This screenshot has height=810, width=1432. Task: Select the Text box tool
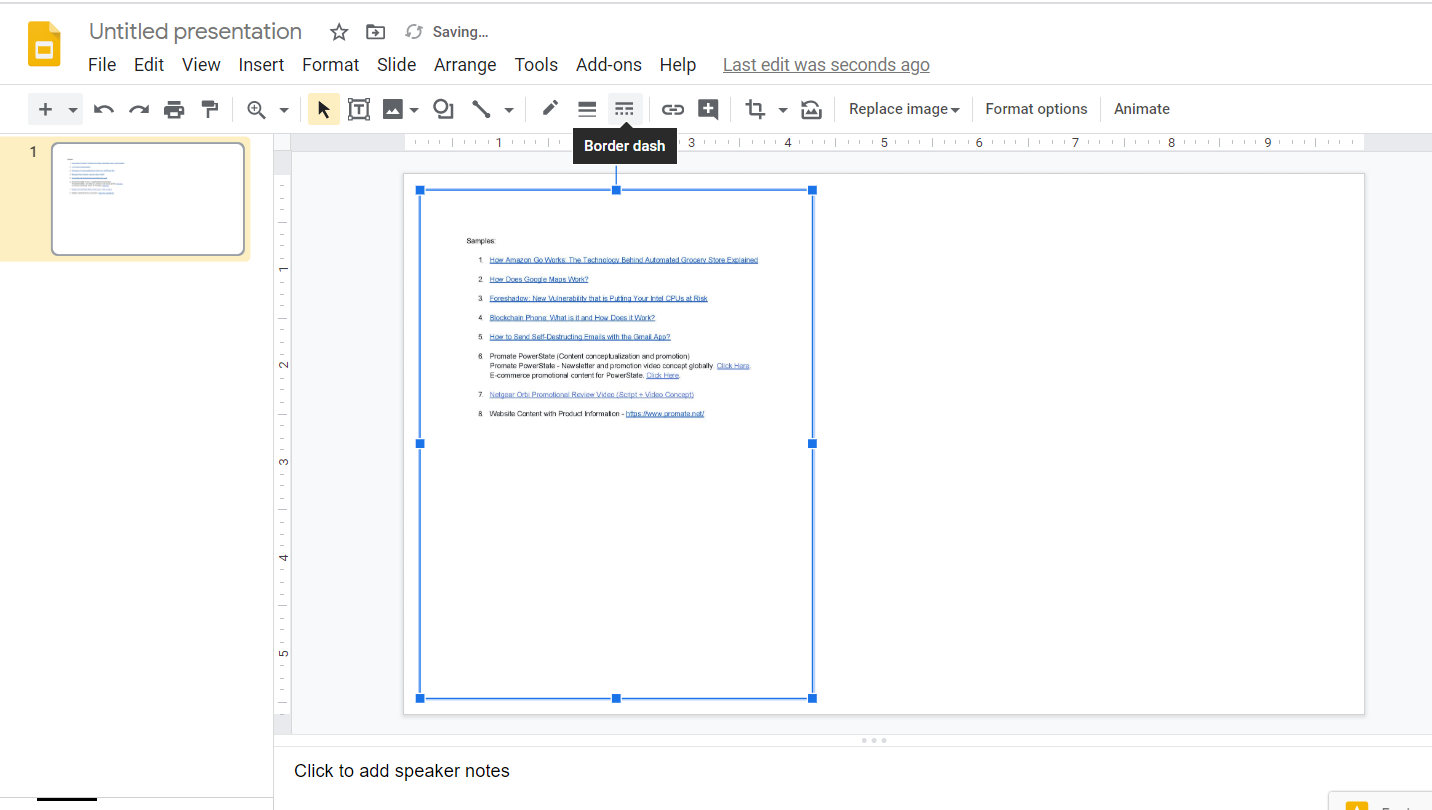tap(358, 109)
